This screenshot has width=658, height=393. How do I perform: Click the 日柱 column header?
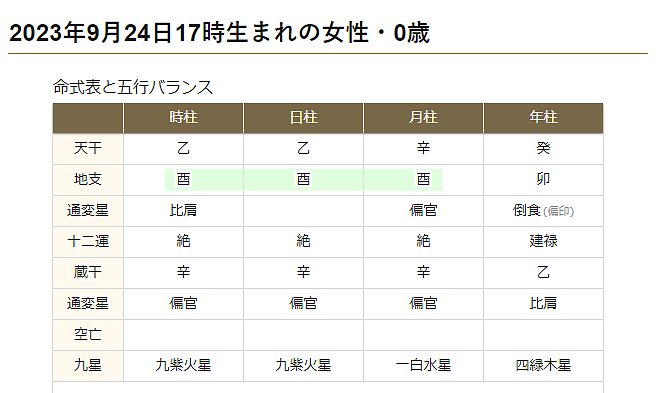coord(303,118)
